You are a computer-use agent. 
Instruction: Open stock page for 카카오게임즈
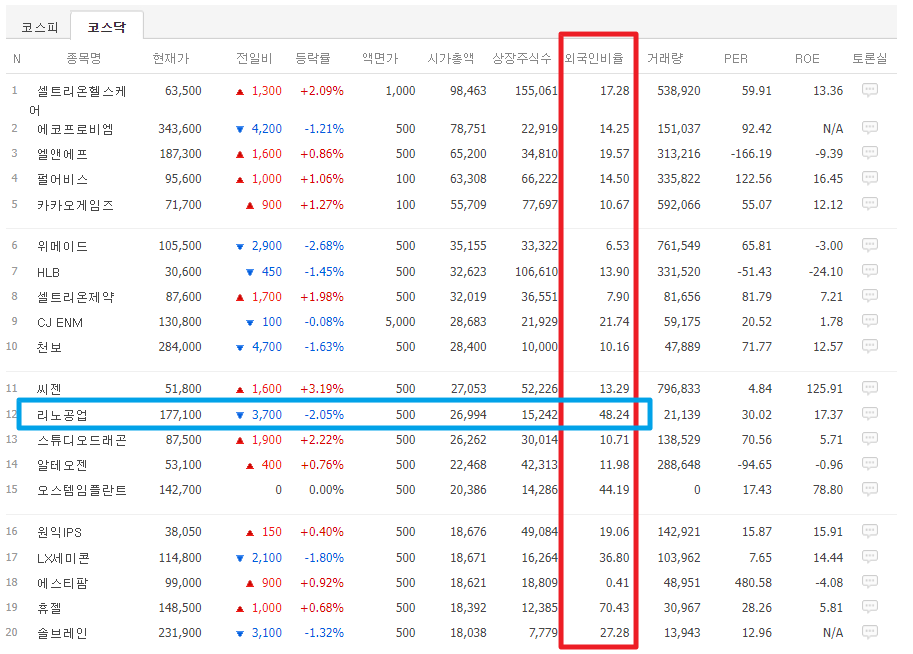pyautogui.click(x=75, y=205)
